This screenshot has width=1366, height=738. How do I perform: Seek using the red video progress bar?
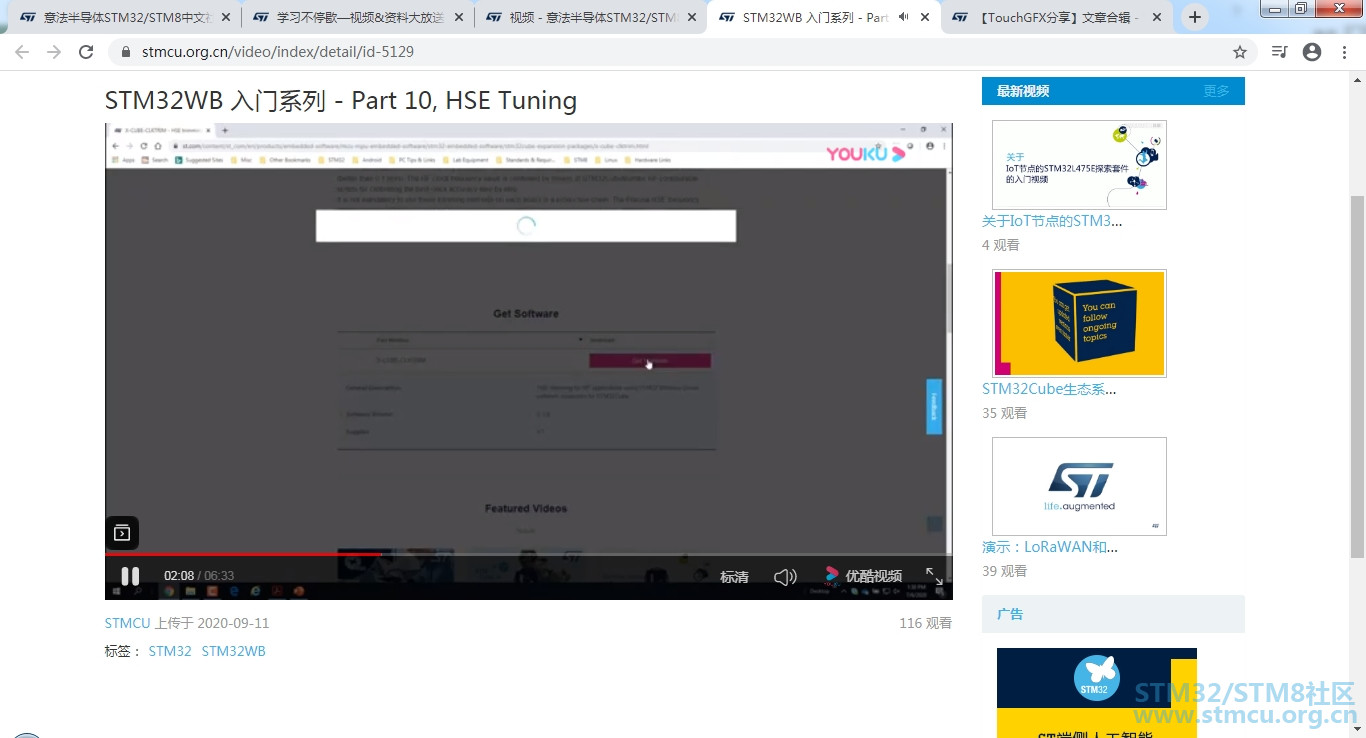pos(243,553)
